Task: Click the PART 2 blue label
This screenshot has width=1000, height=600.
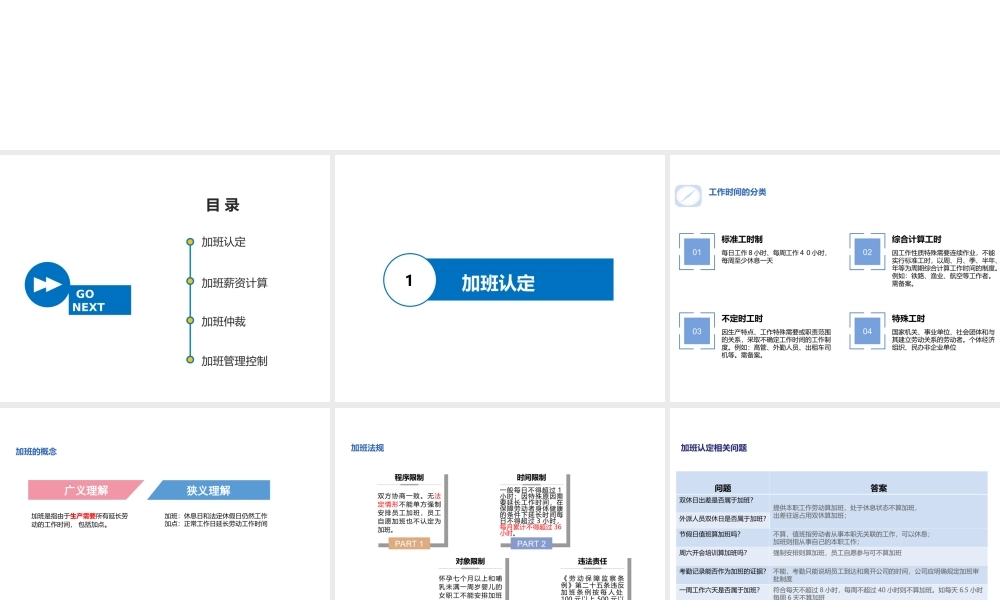Action: tap(530, 544)
